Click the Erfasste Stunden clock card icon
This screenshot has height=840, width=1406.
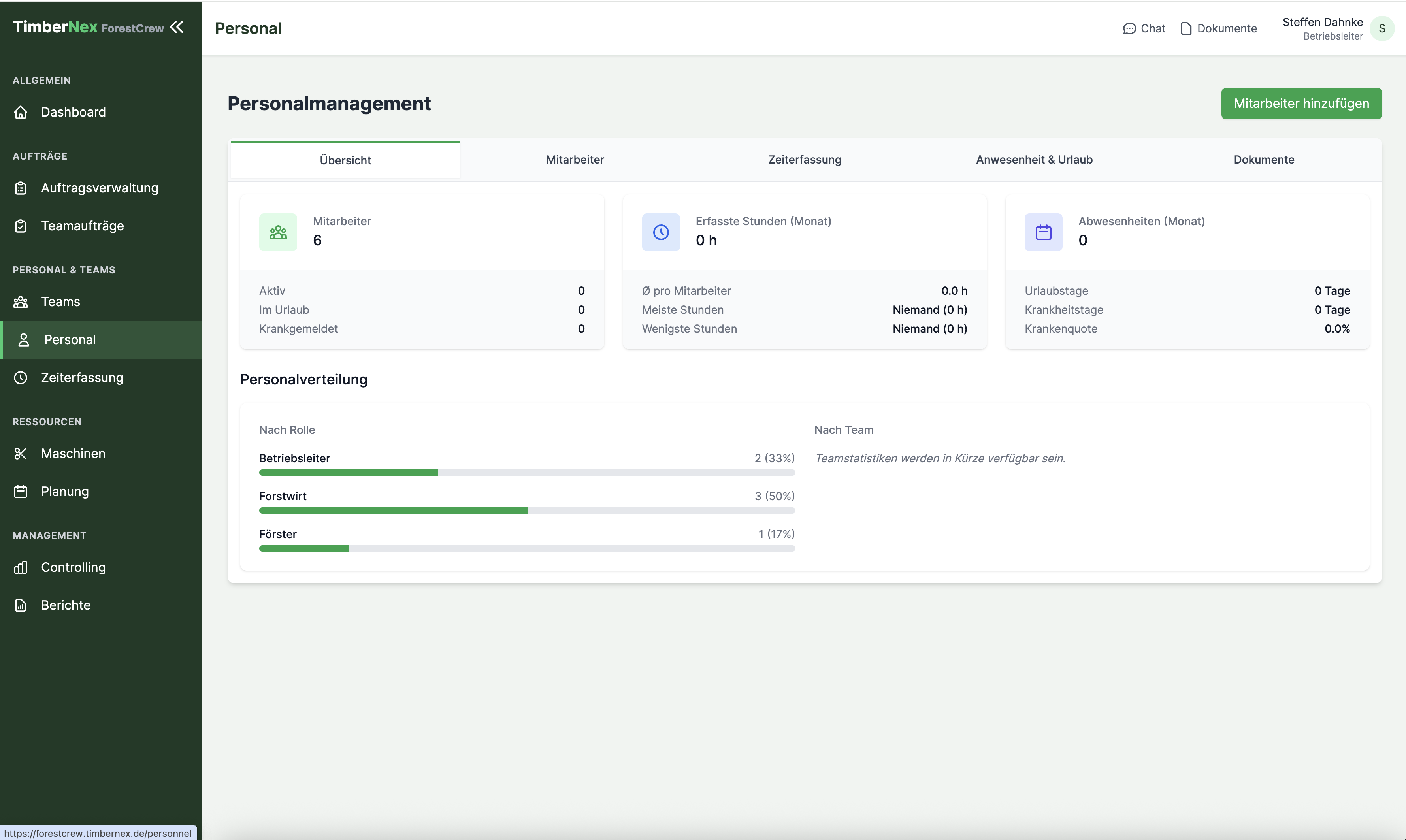click(x=661, y=232)
